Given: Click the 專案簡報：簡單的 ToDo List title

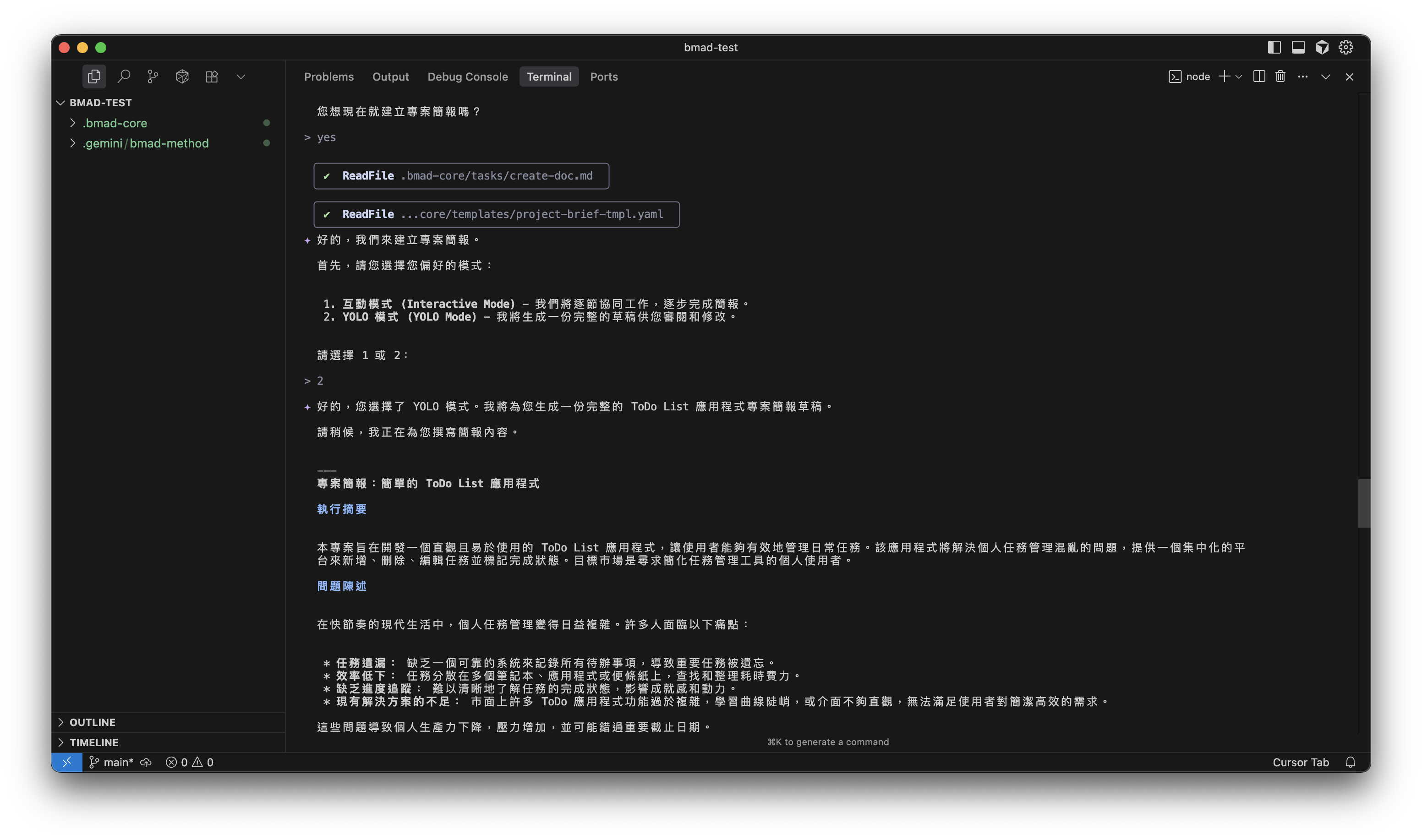Looking at the screenshot, I should click(x=428, y=483).
